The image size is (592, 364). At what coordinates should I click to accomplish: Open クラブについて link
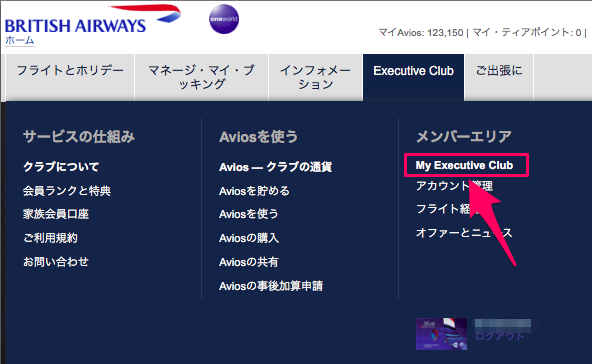[x=61, y=167]
